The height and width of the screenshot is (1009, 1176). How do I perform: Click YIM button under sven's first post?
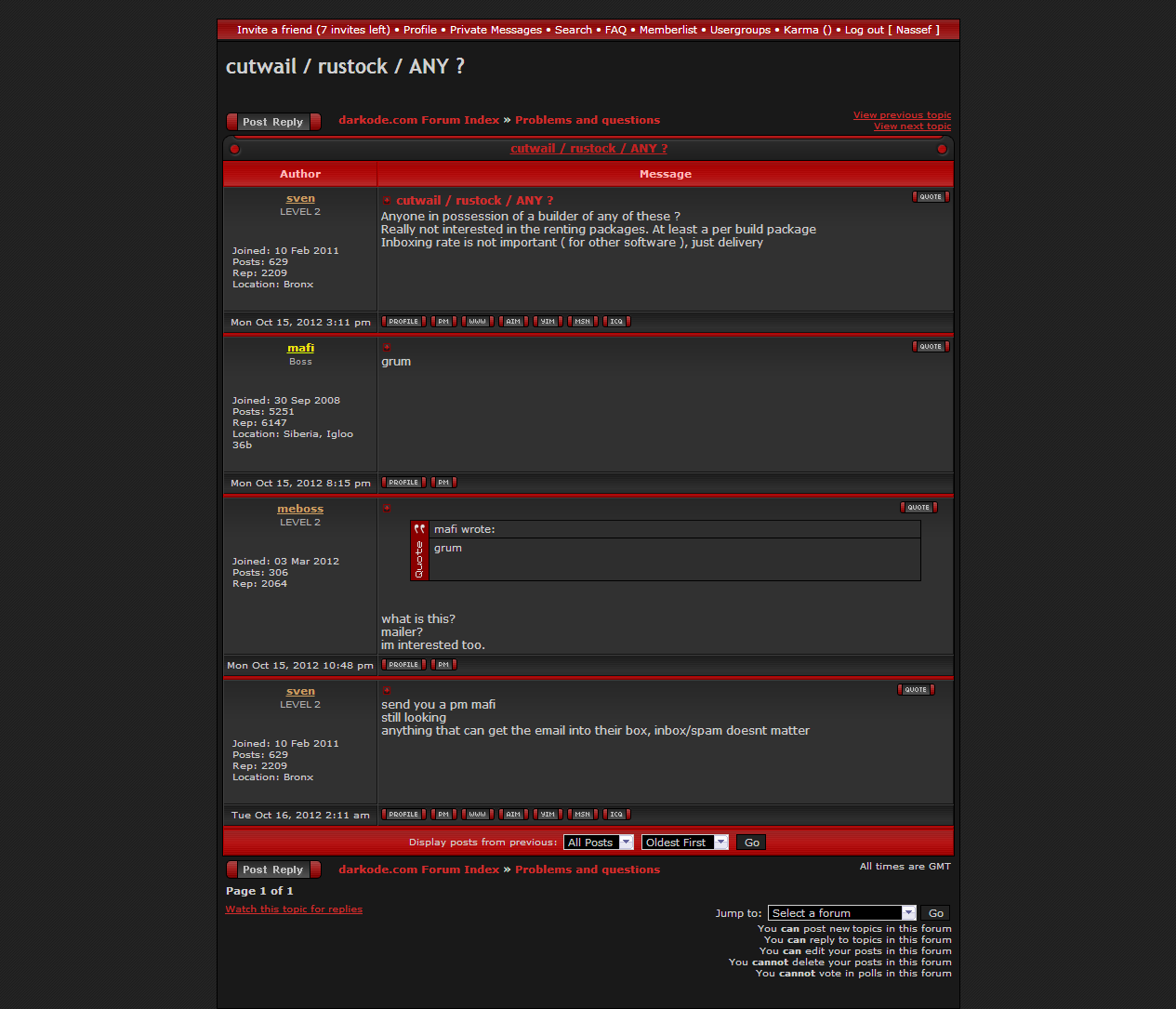coord(548,322)
